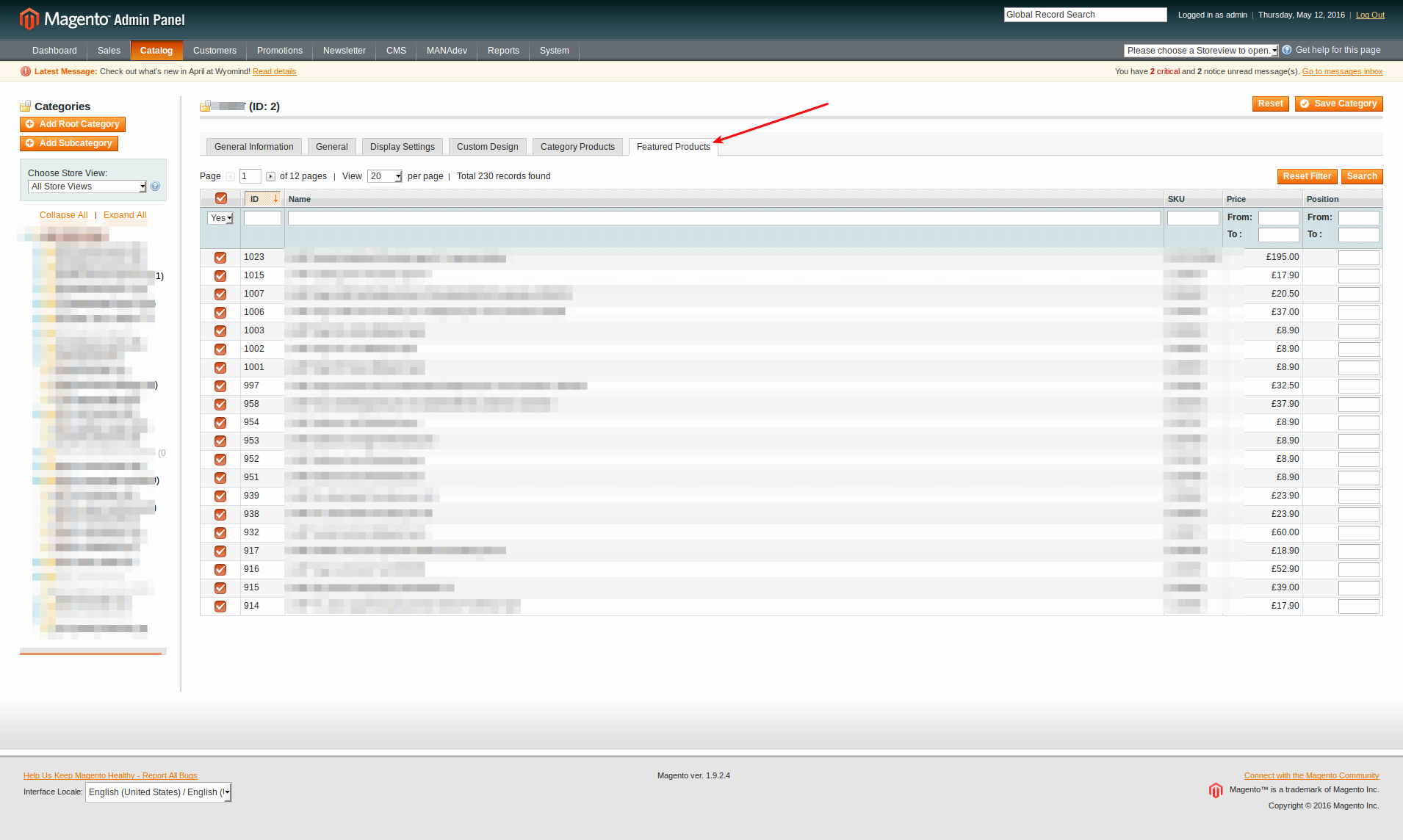1403x840 pixels.
Task: Open the per page view count dropdown
Action: pyautogui.click(x=385, y=176)
